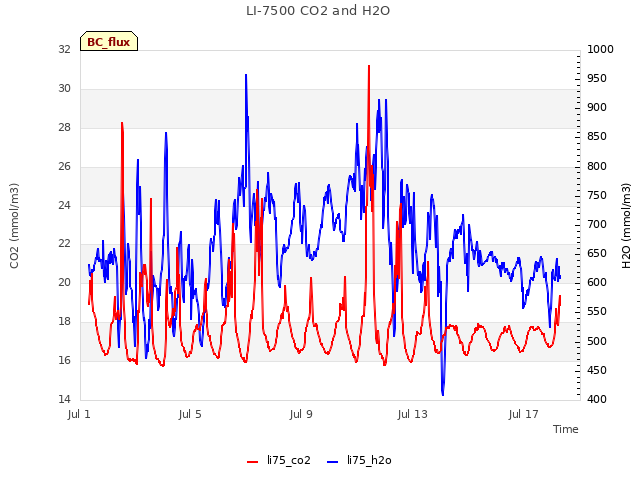Viewport: 640px width, 480px height.
Task: Click the 20 value on CO2 axis
Action: click(x=64, y=282)
